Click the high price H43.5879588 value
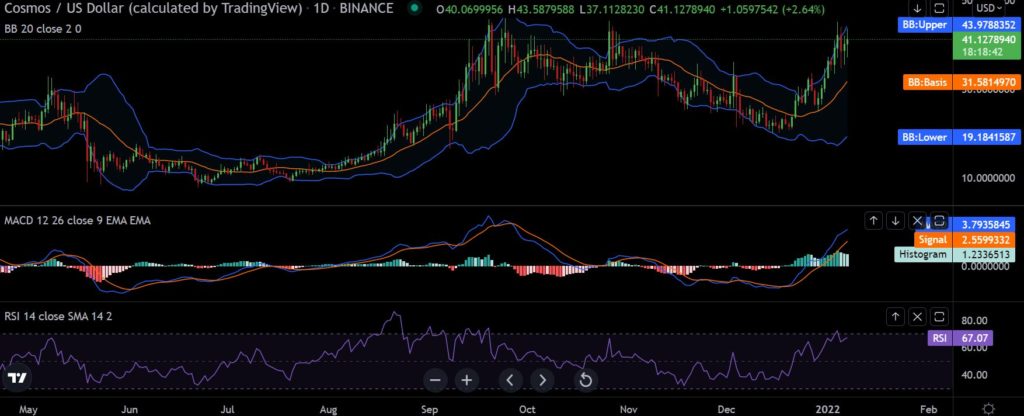The width and height of the screenshot is (1024, 416). click(x=539, y=9)
